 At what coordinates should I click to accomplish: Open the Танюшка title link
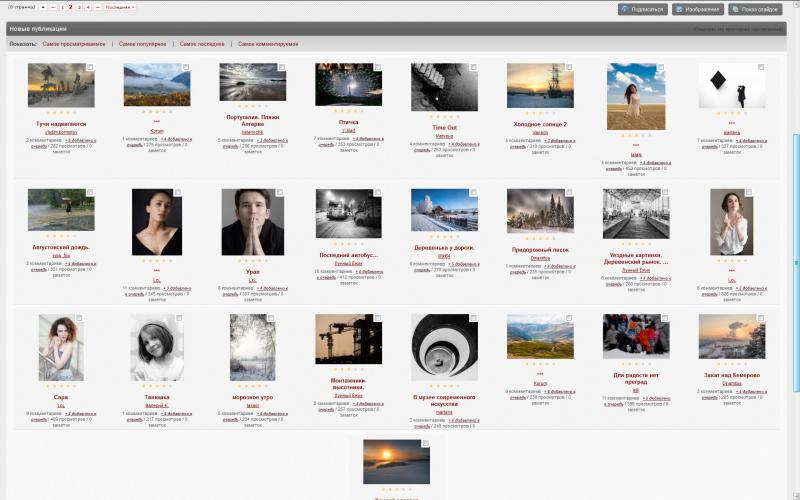(157, 397)
